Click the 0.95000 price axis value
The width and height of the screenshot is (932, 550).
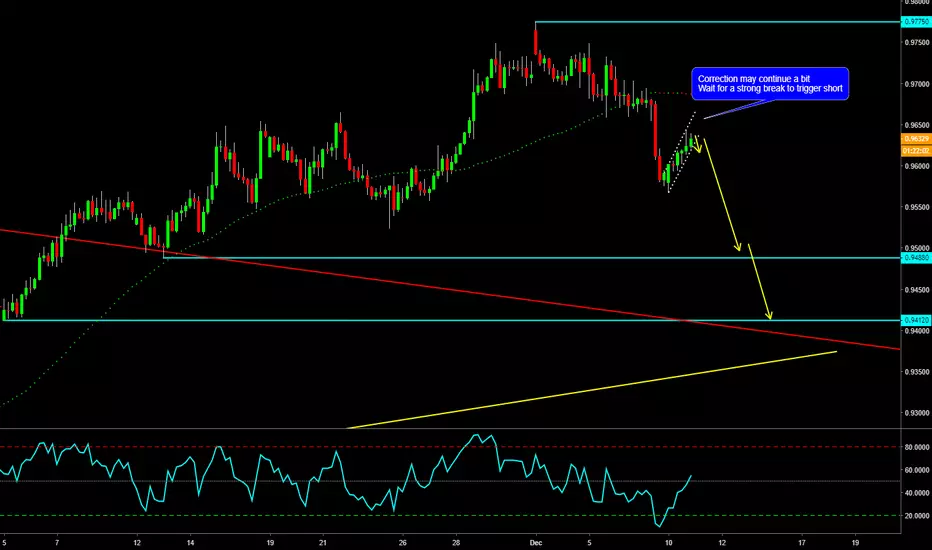[x=917, y=249]
